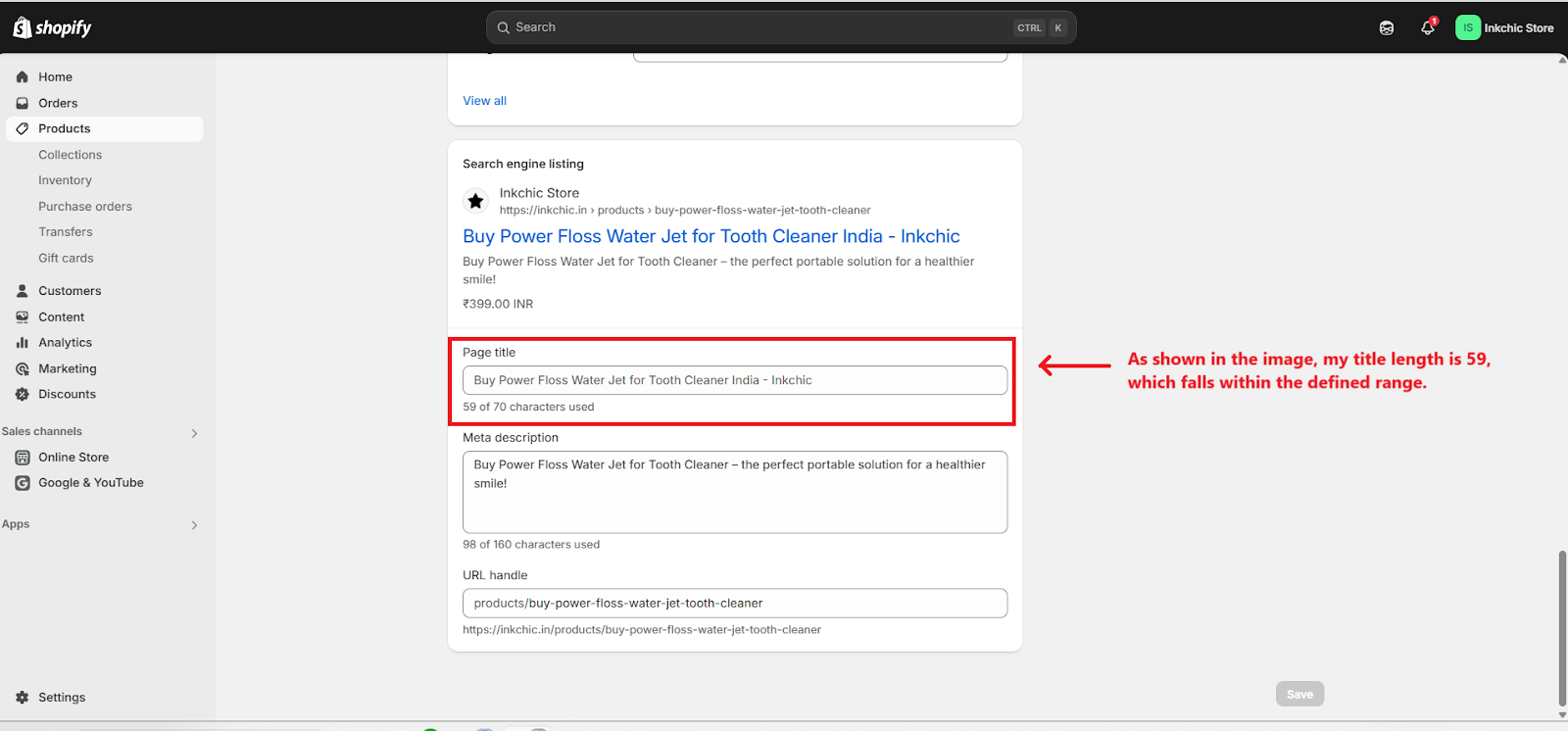
Task: Click the scrollbar down arrow
Action: (x=1562, y=715)
